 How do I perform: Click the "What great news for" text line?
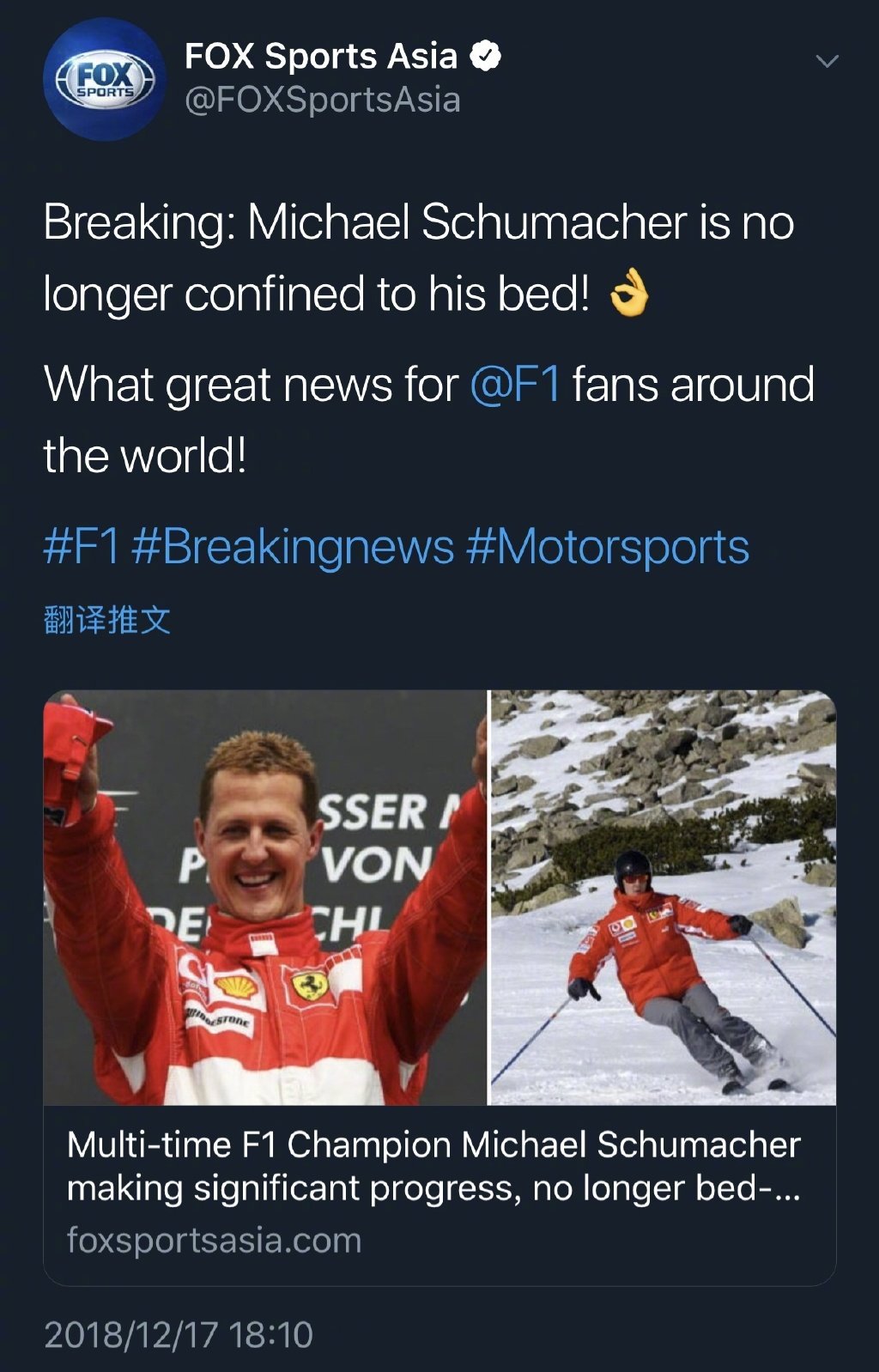coord(252,384)
